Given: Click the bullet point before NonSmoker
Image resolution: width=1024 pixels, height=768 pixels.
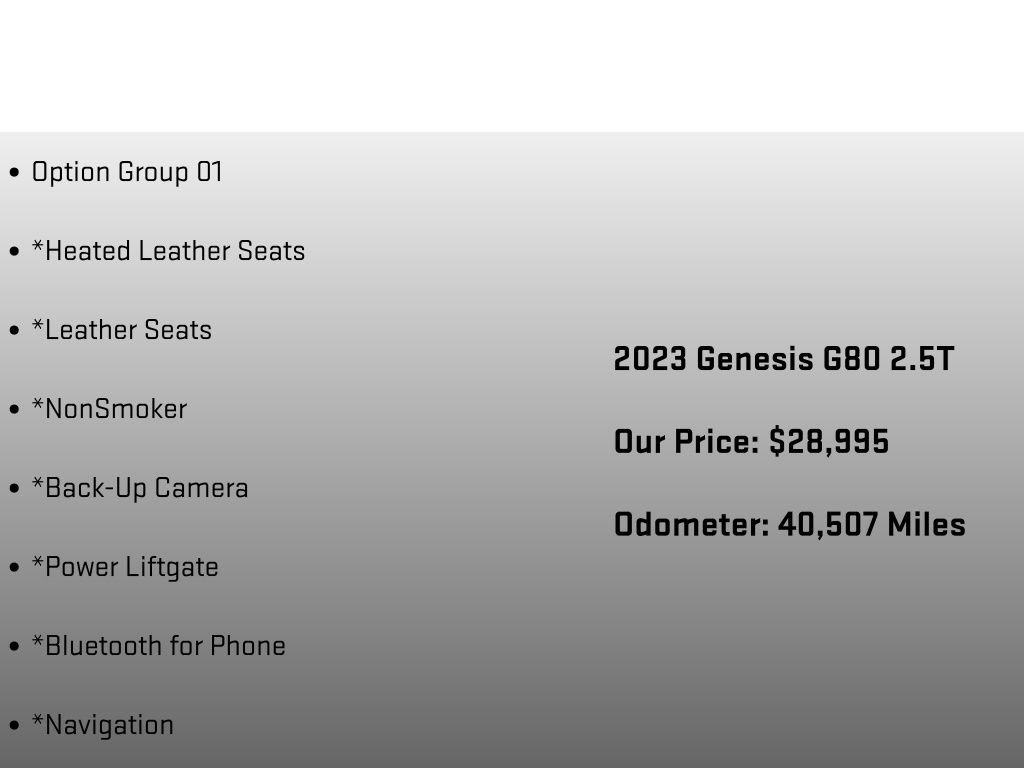Looking at the screenshot, I should (14, 410).
